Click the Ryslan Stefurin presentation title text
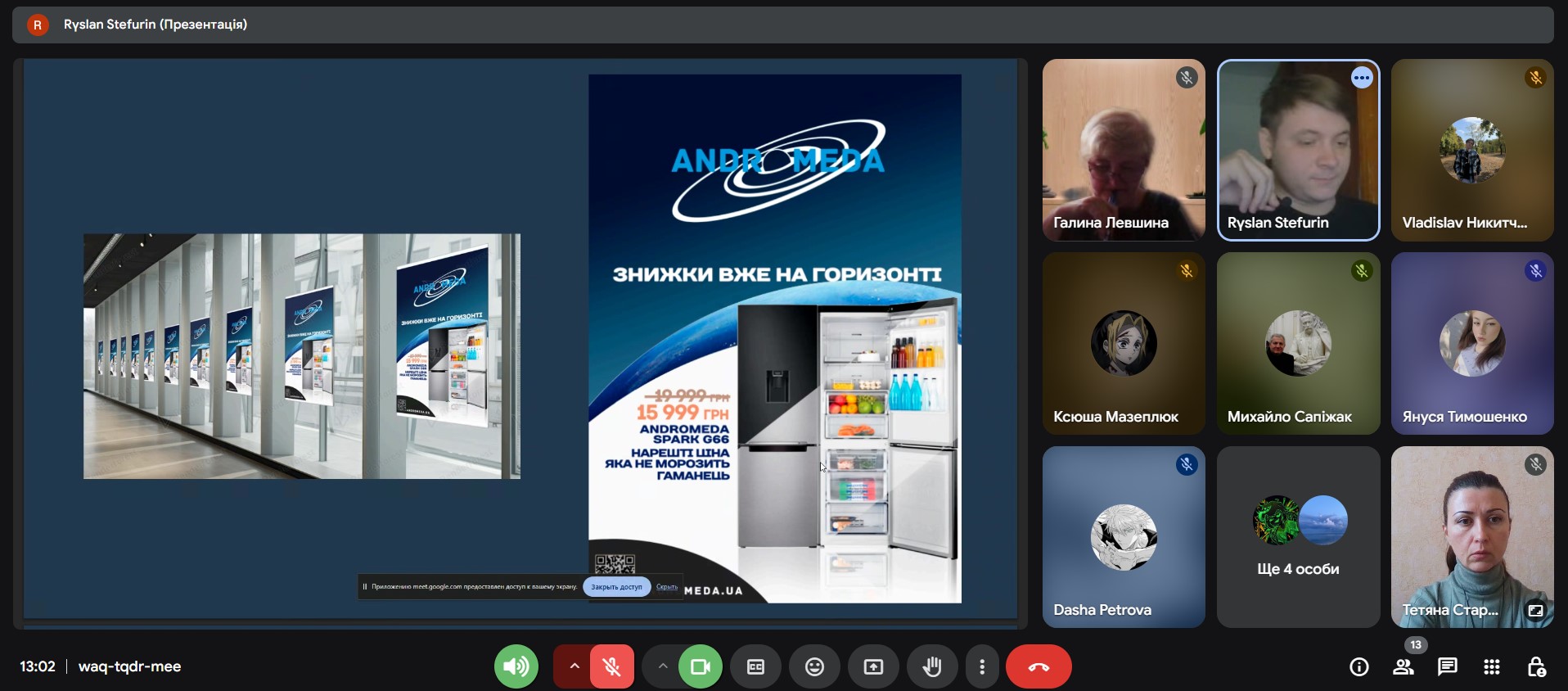This screenshot has width=1568, height=691. [155, 25]
